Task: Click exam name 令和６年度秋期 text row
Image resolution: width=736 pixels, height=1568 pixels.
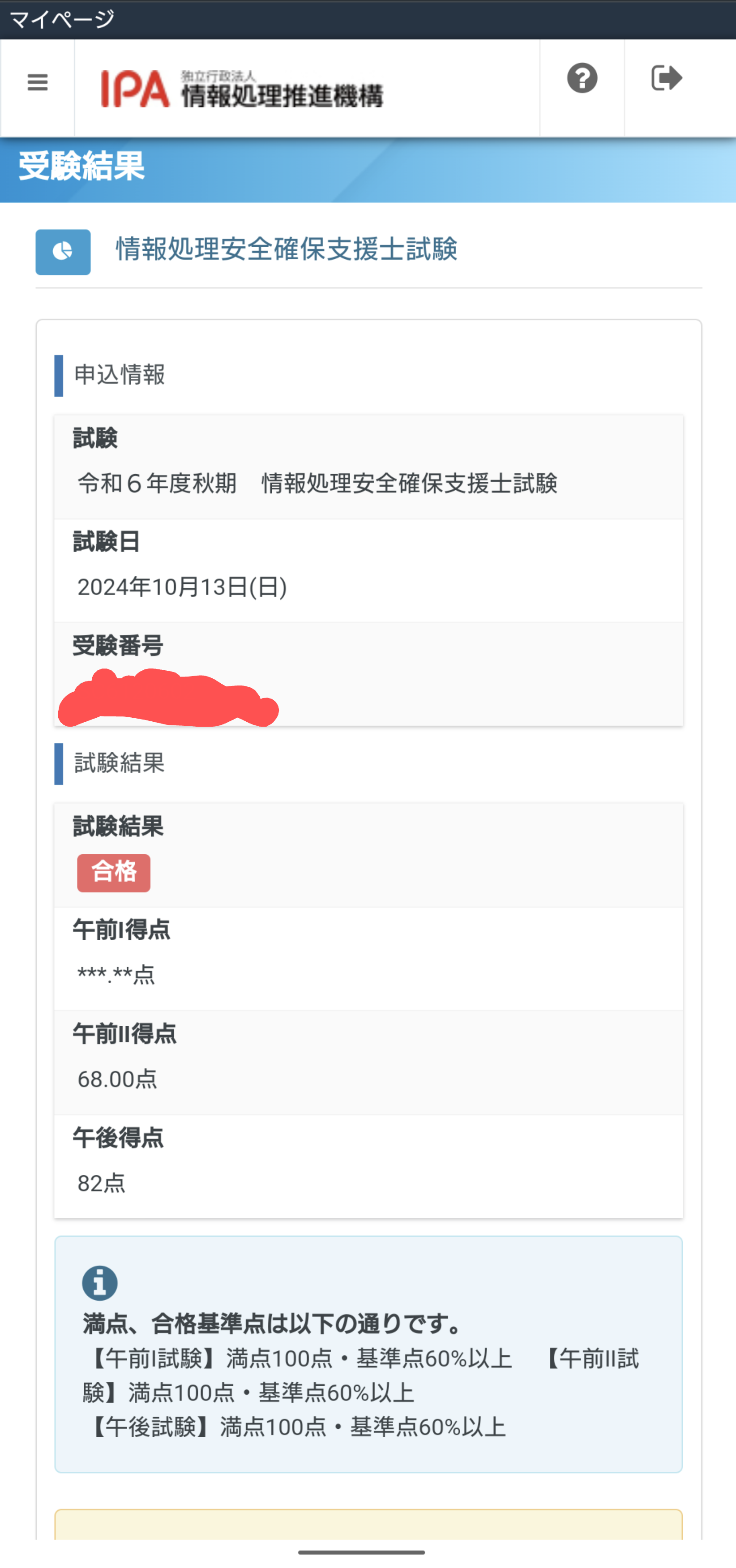Action: tap(317, 484)
